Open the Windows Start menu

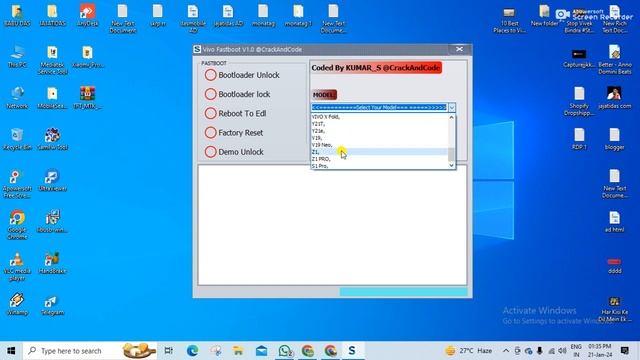pos(11,351)
